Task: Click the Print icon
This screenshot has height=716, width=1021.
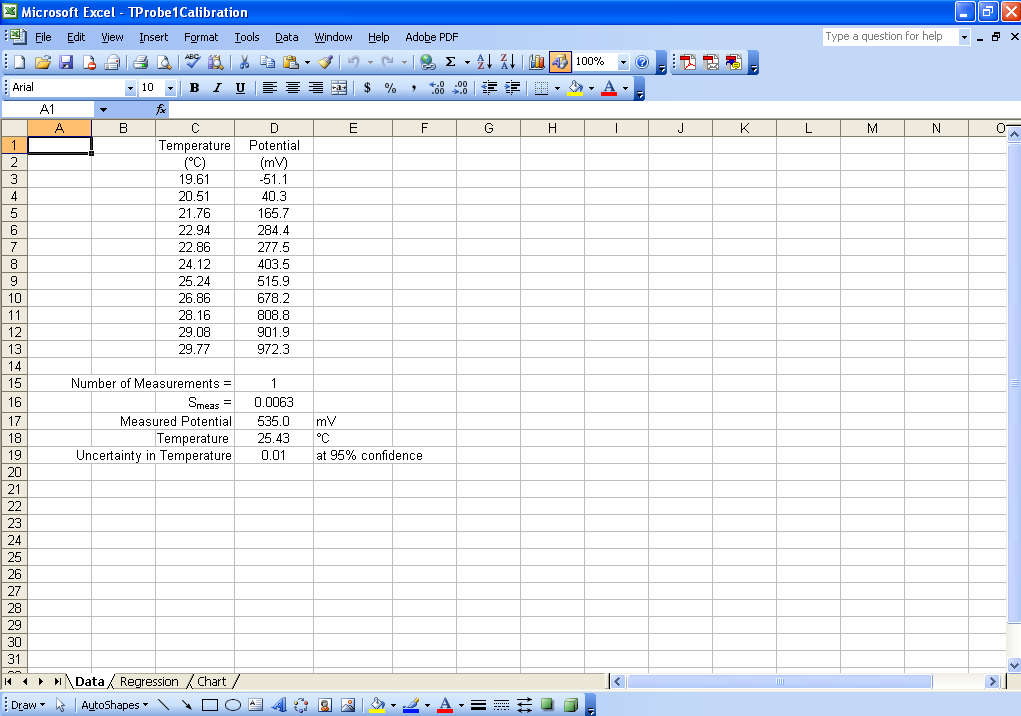Action: 140,62
